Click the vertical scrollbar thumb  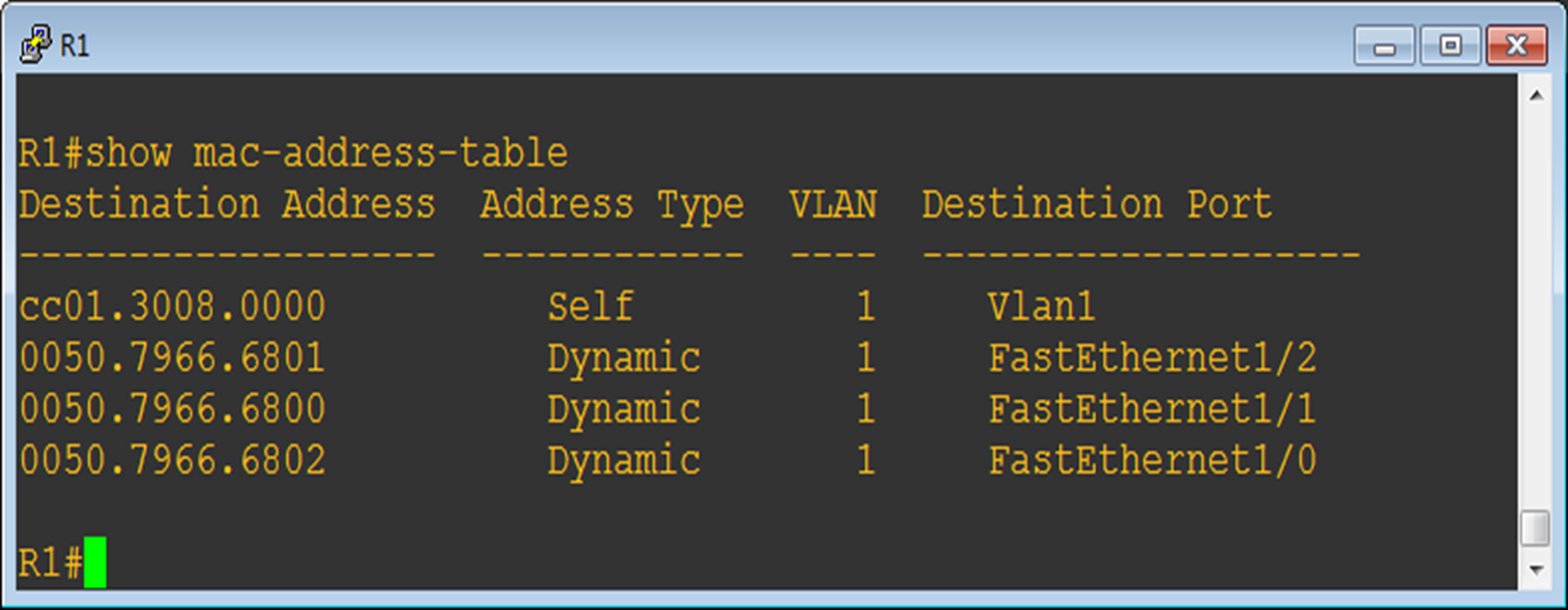coord(1536,528)
